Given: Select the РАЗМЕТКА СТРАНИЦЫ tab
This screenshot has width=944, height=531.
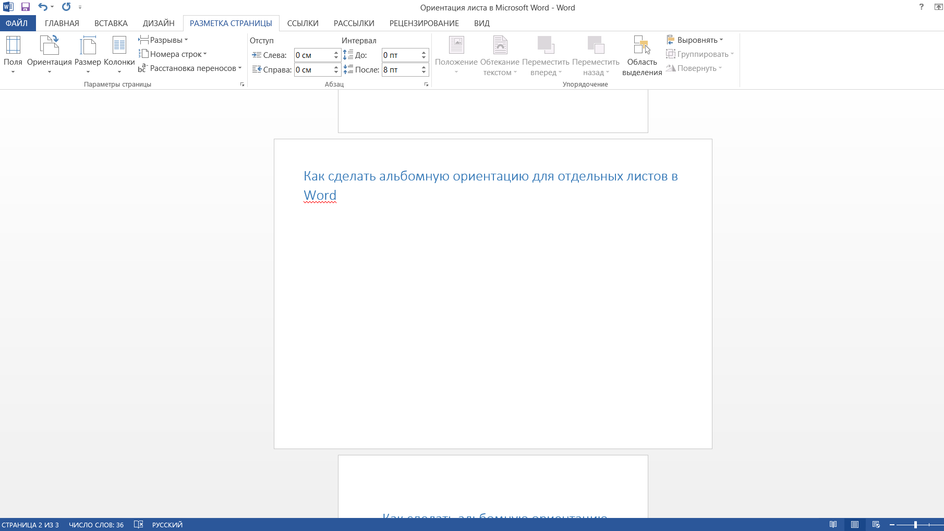Looking at the screenshot, I should tap(231, 23).
